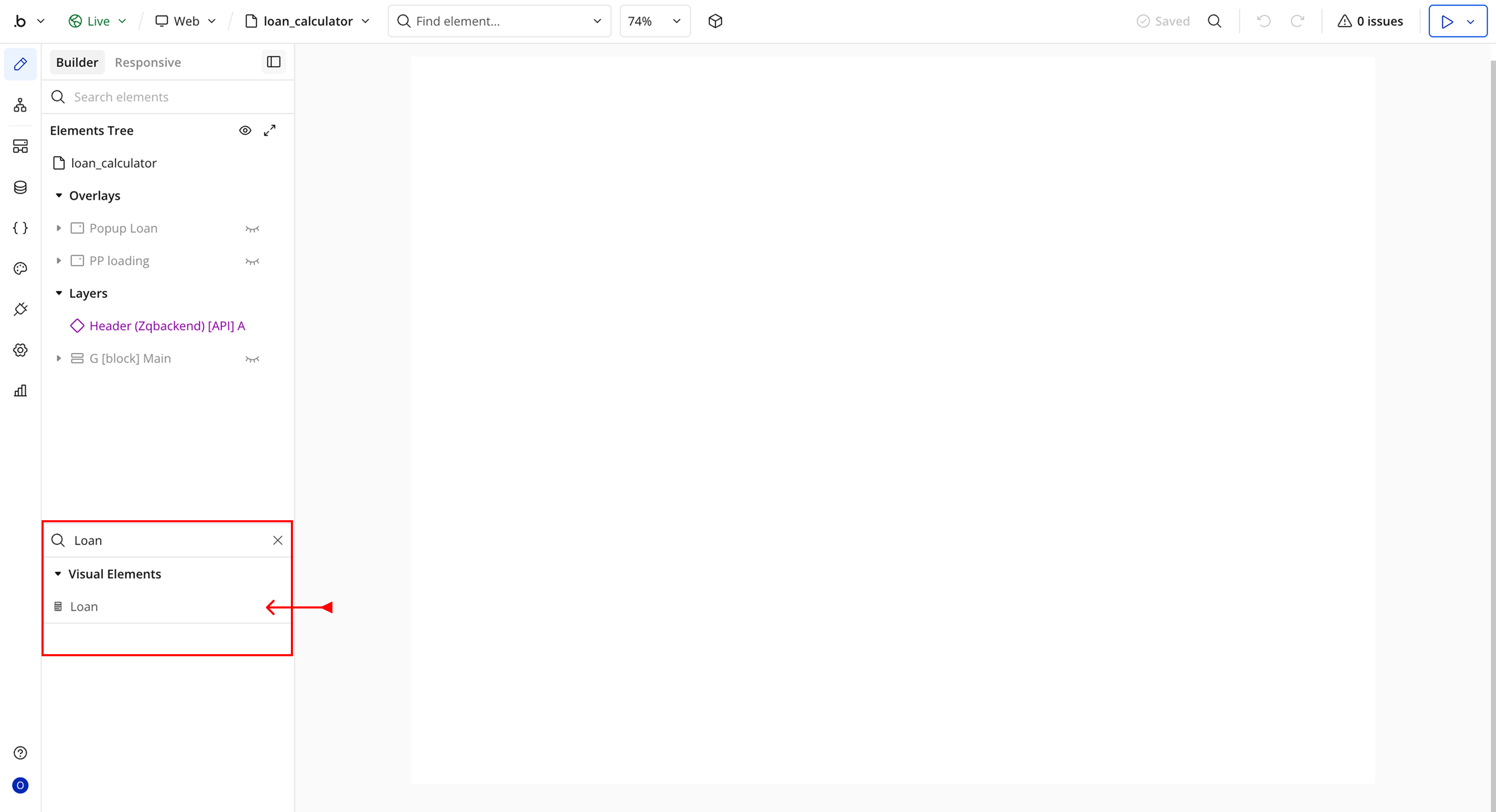
Task: Toggle visibility of G [block] Main
Action: click(252, 359)
